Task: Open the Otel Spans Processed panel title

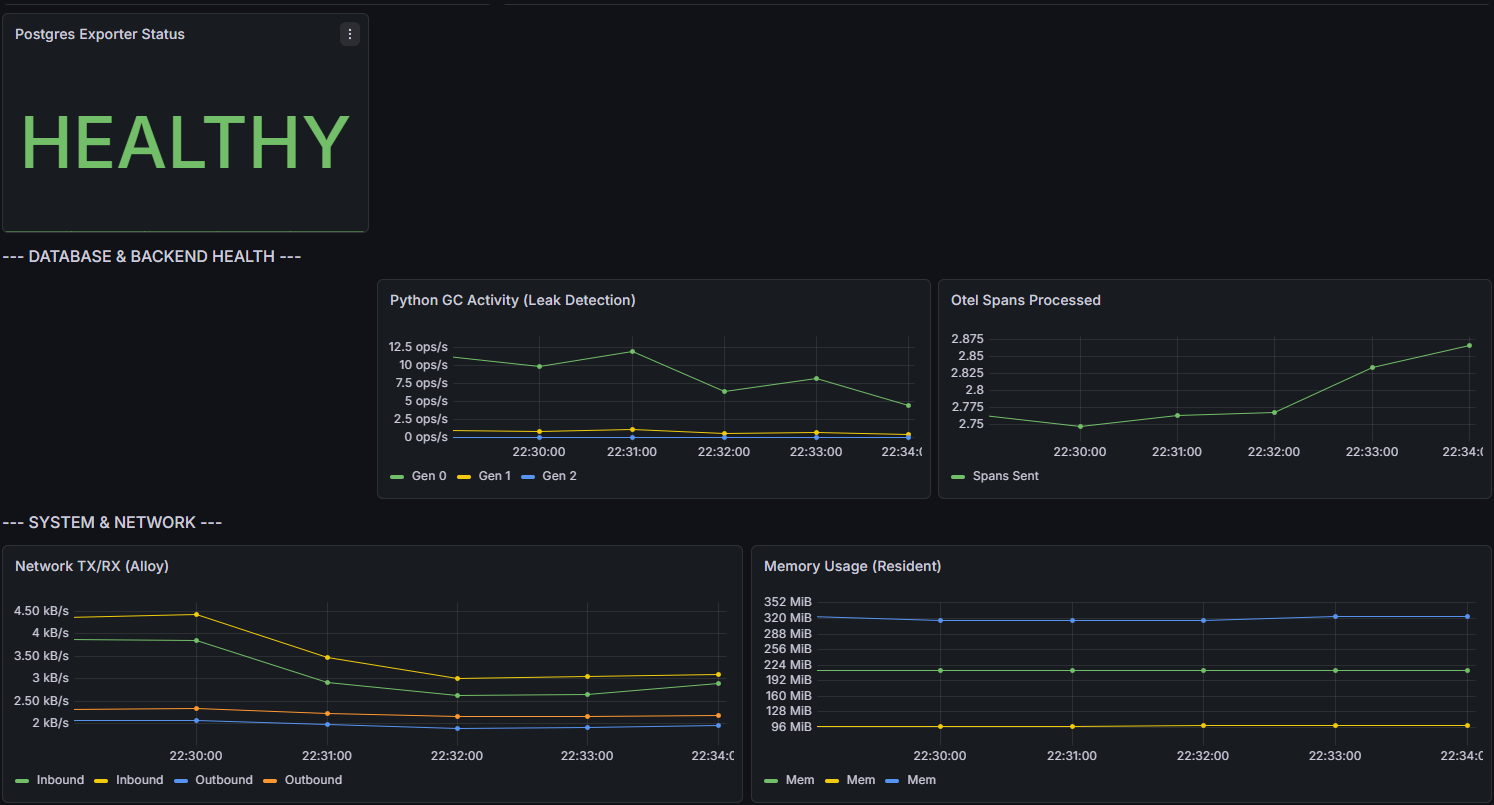Action: coord(1026,300)
